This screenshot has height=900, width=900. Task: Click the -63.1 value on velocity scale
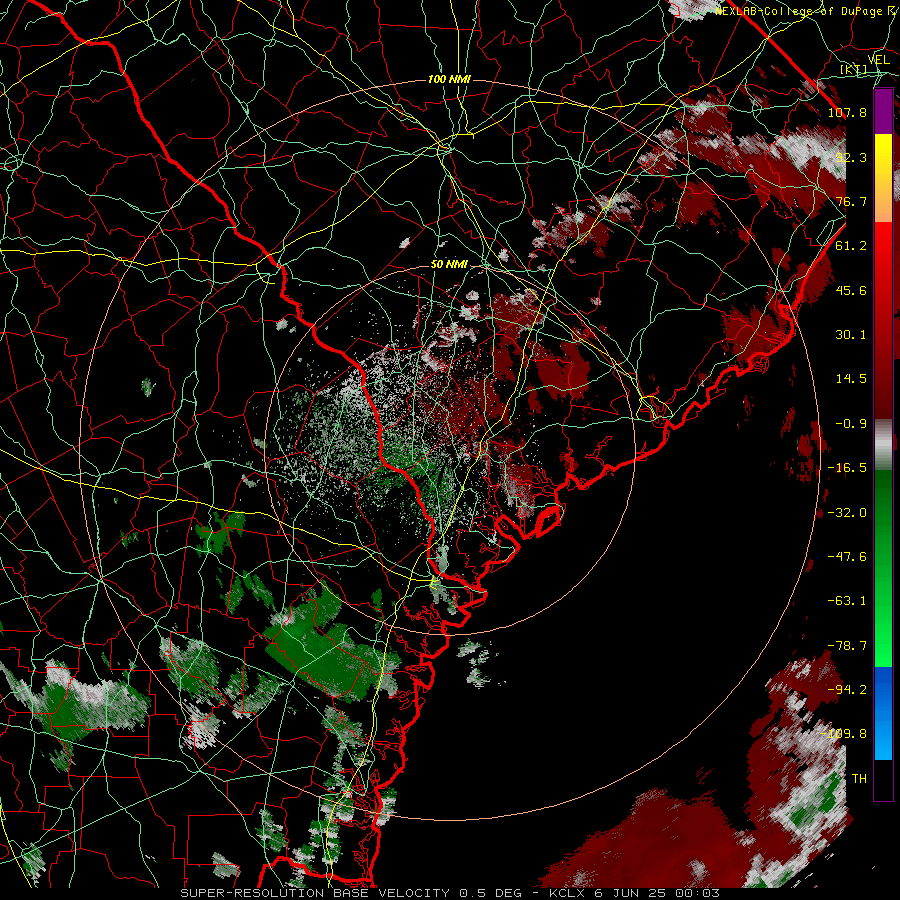tap(847, 601)
